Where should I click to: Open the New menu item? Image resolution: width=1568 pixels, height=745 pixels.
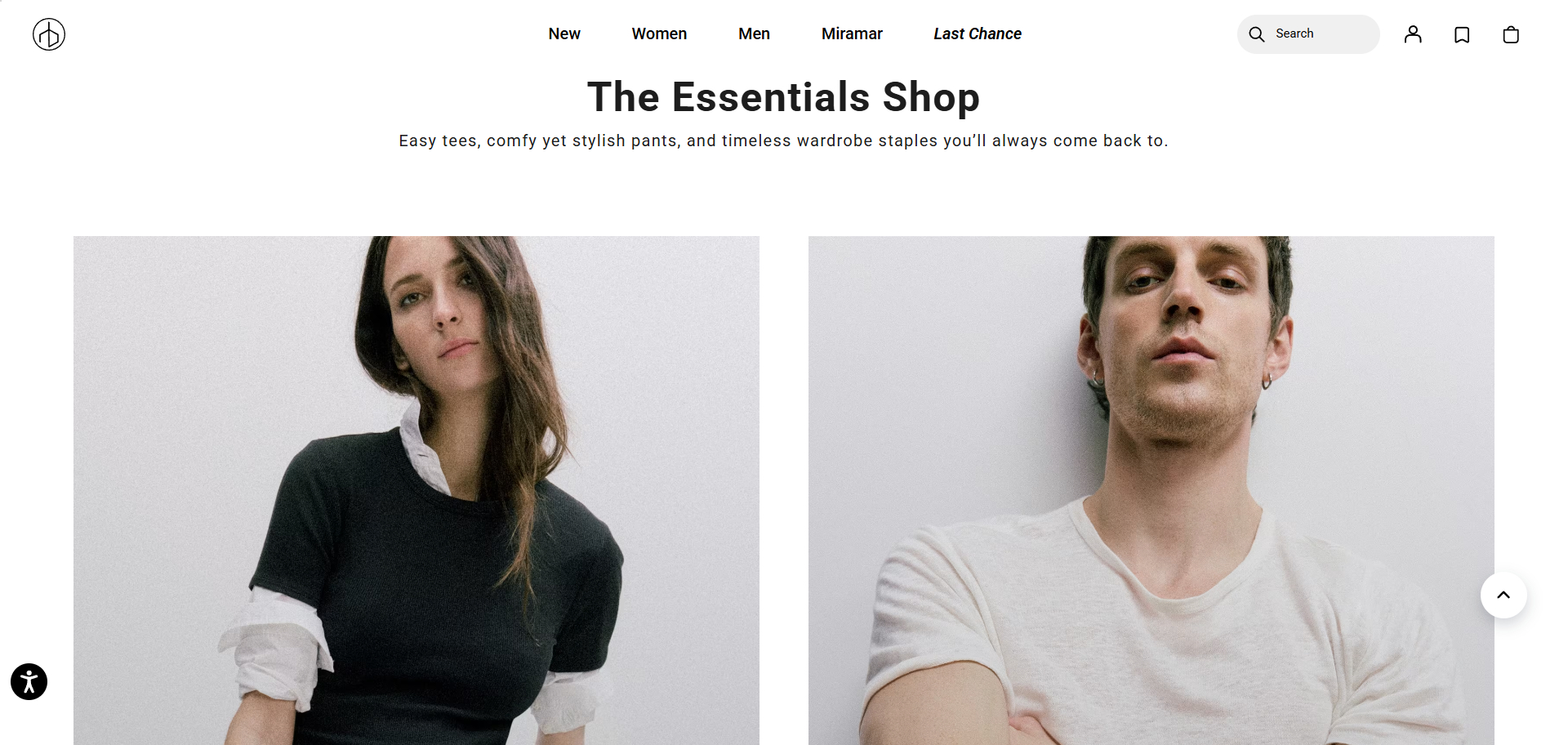564,33
